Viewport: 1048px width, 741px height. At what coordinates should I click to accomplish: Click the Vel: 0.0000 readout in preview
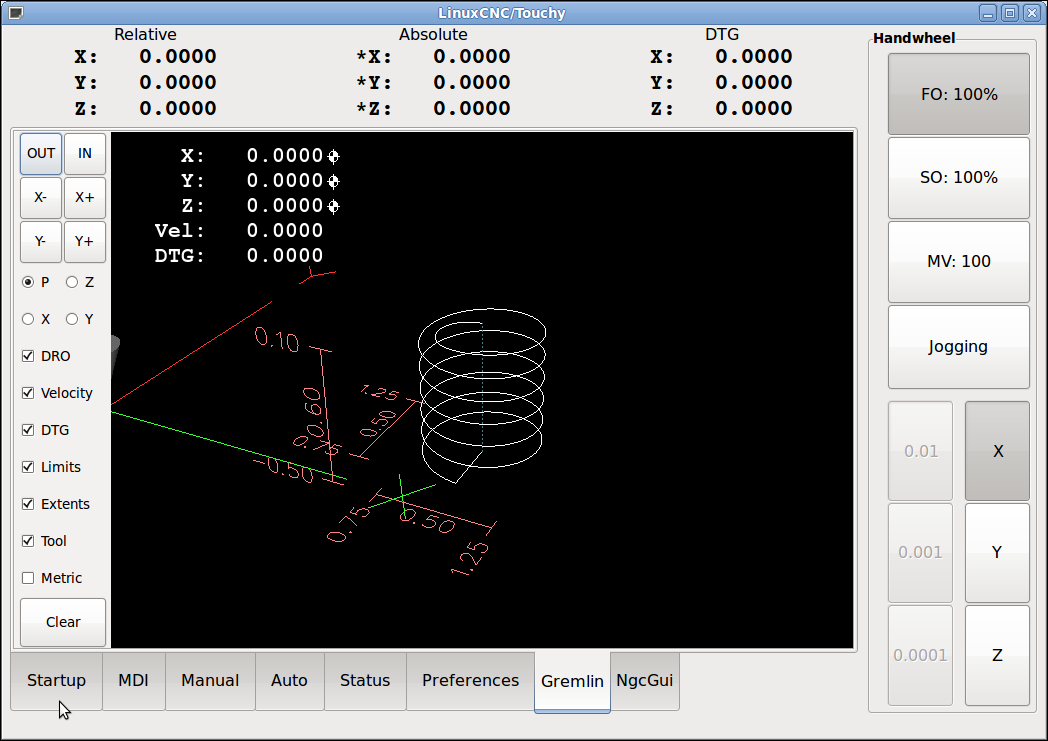point(239,231)
